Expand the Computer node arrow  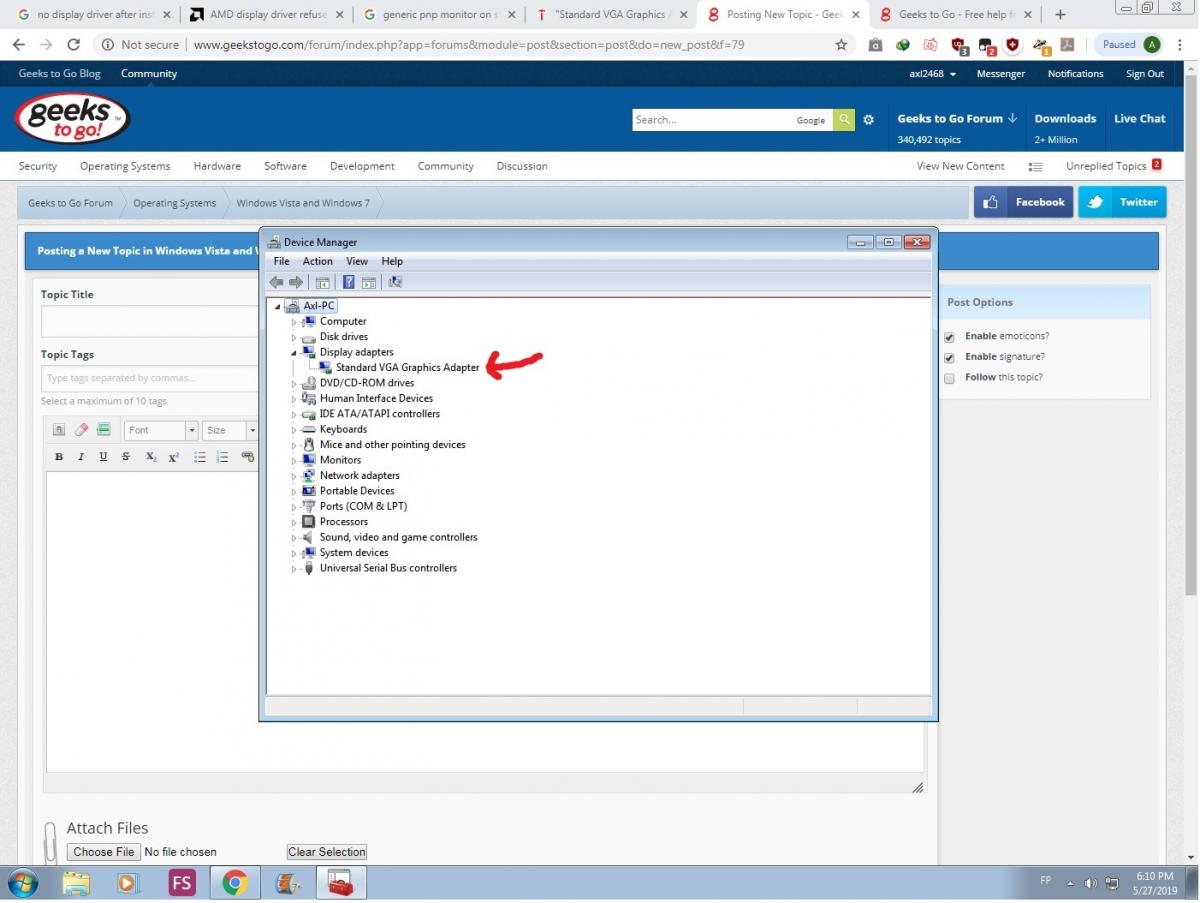(x=294, y=322)
